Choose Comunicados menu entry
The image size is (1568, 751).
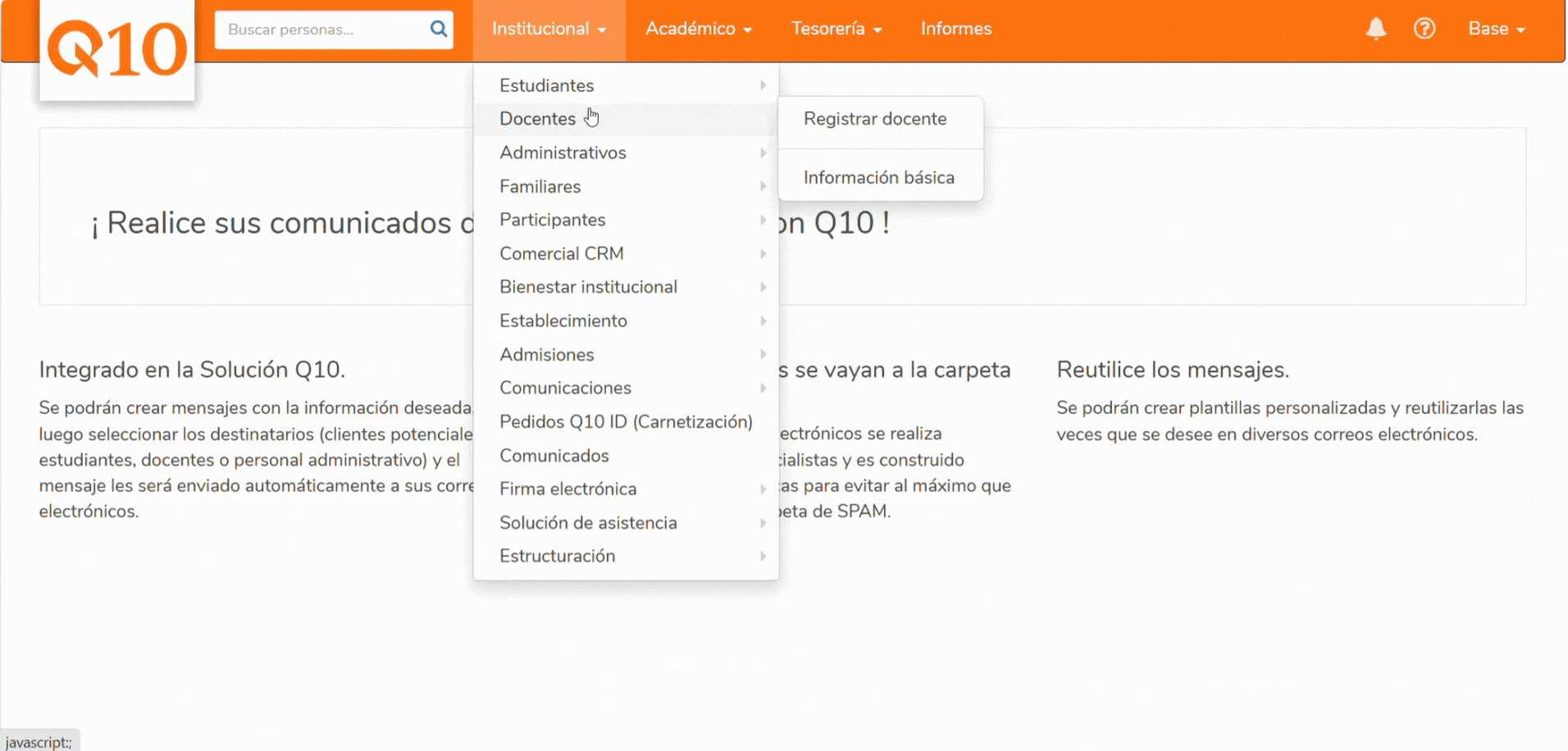pyautogui.click(x=626, y=456)
